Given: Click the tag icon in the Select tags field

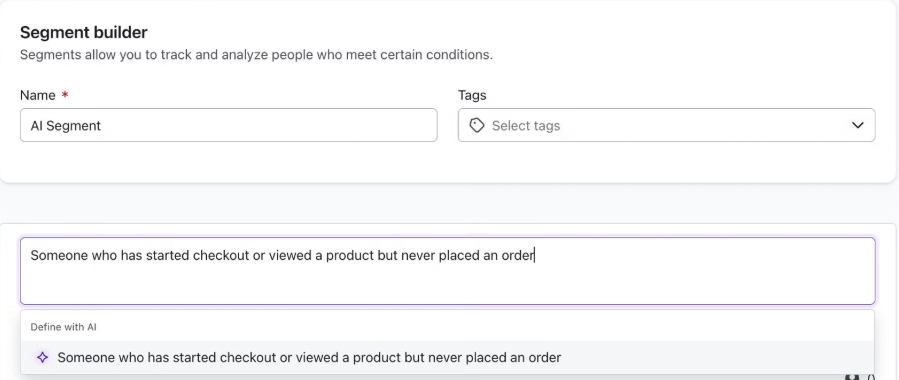Looking at the screenshot, I should (x=476, y=126).
